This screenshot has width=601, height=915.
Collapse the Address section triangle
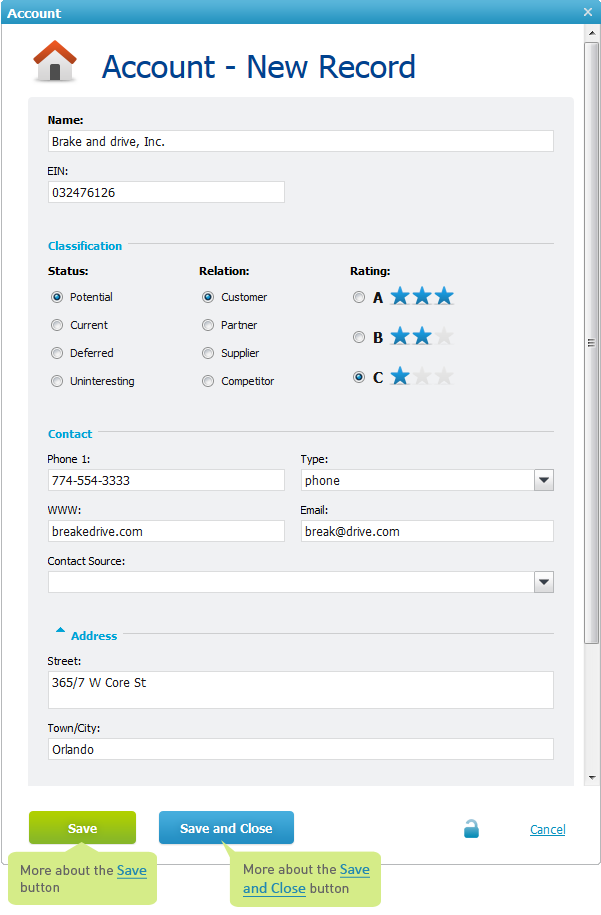pyautogui.click(x=60, y=630)
